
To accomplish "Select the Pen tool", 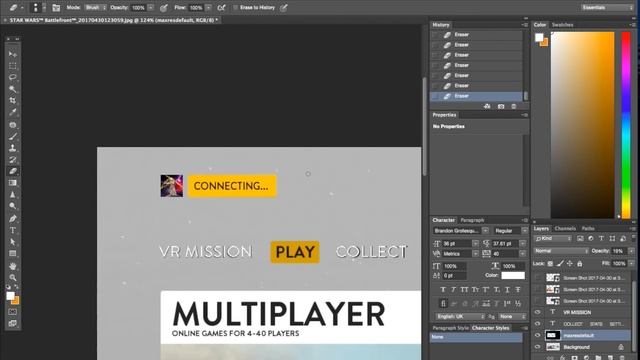I will [13, 218].
